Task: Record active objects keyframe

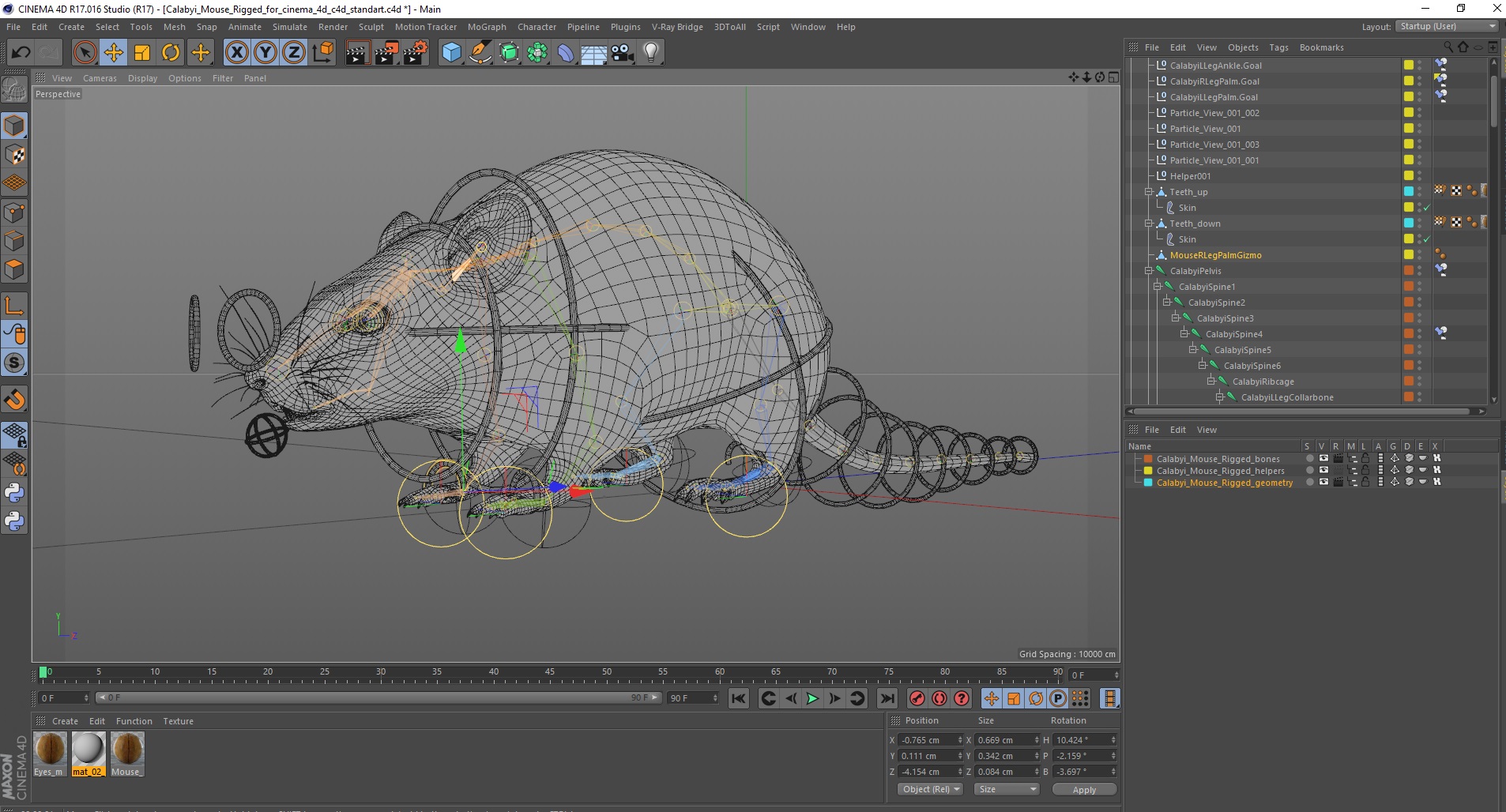Action: [x=917, y=698]
